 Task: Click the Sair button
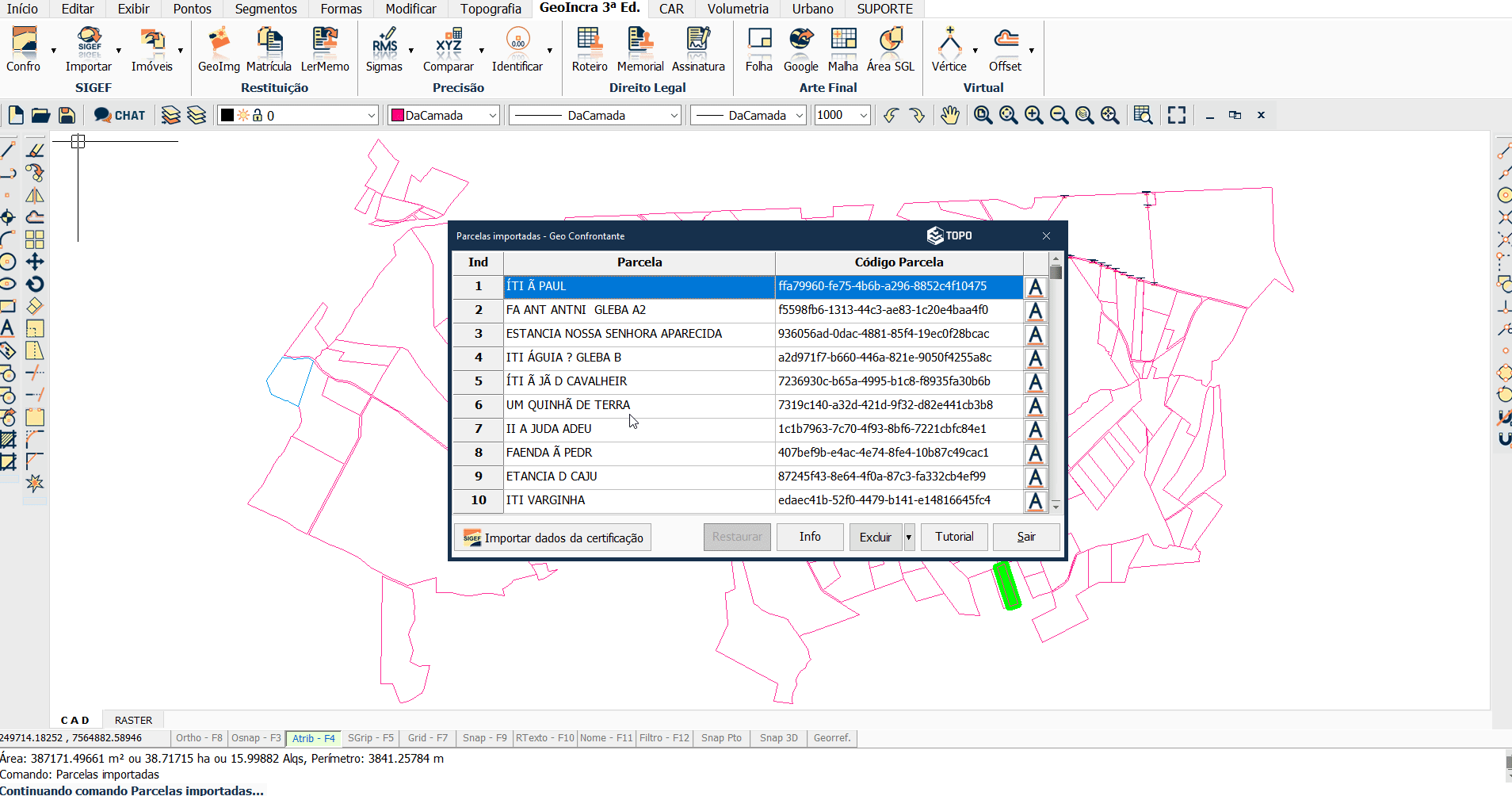[x=1026, y=537]
